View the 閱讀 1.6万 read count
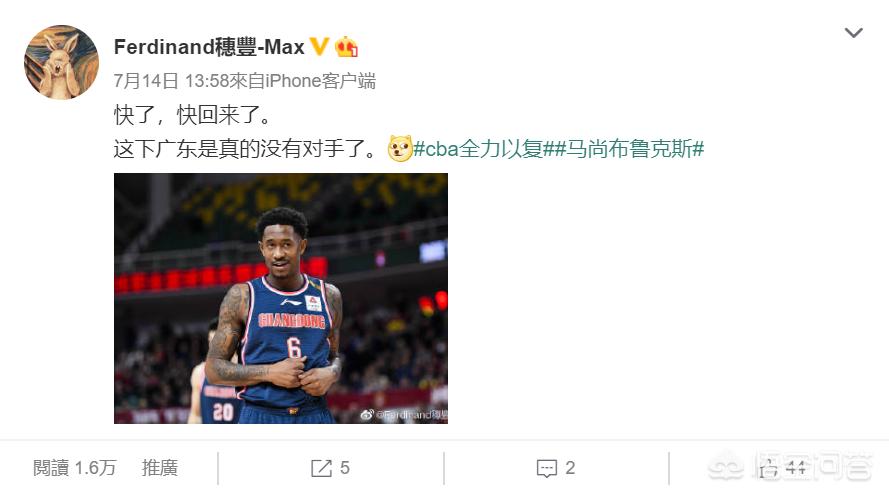Viewport: 889px width, 497px height. tap(74, 468)
